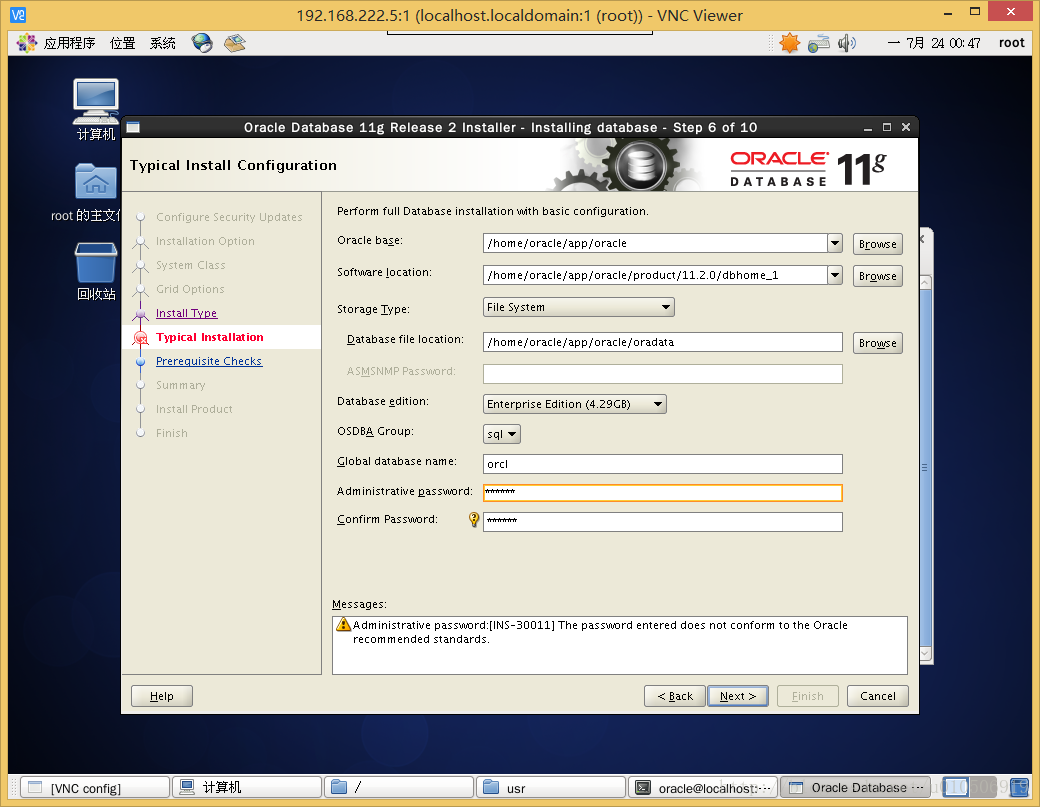Image resolution: width=1040 pixels, height=807 pixels.
Task: Launch the web browser globe icon in top panel
Action: 202,43
